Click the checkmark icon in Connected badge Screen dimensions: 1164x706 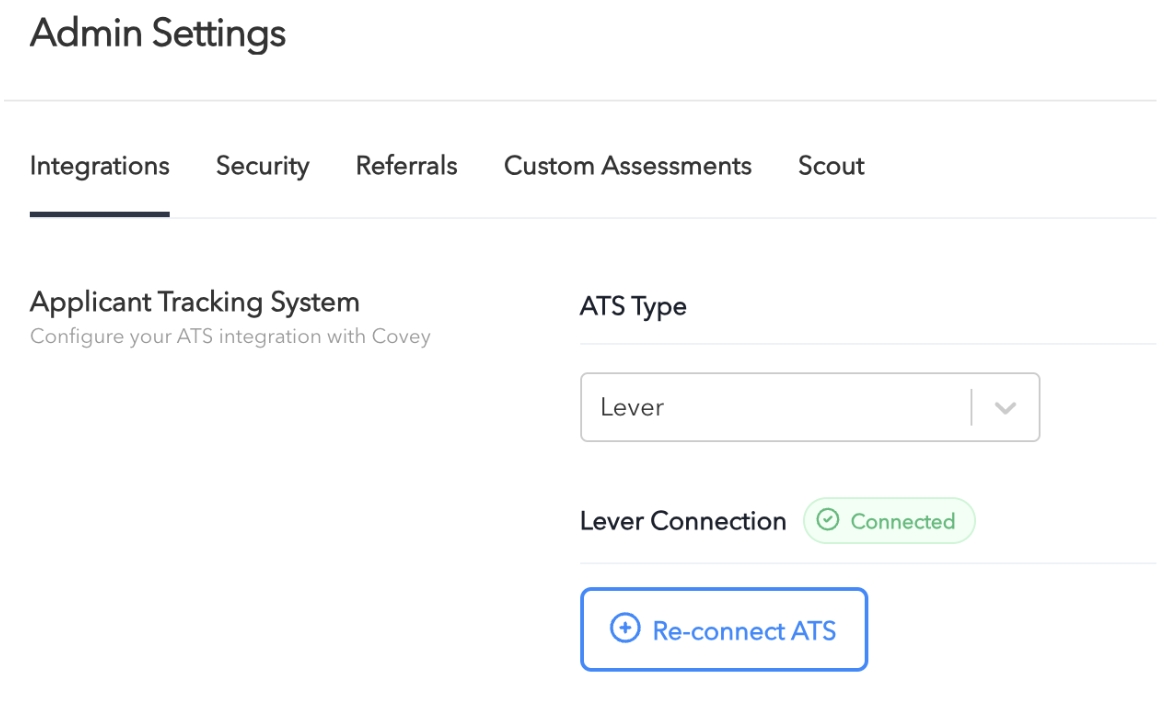tap(828, 520)
